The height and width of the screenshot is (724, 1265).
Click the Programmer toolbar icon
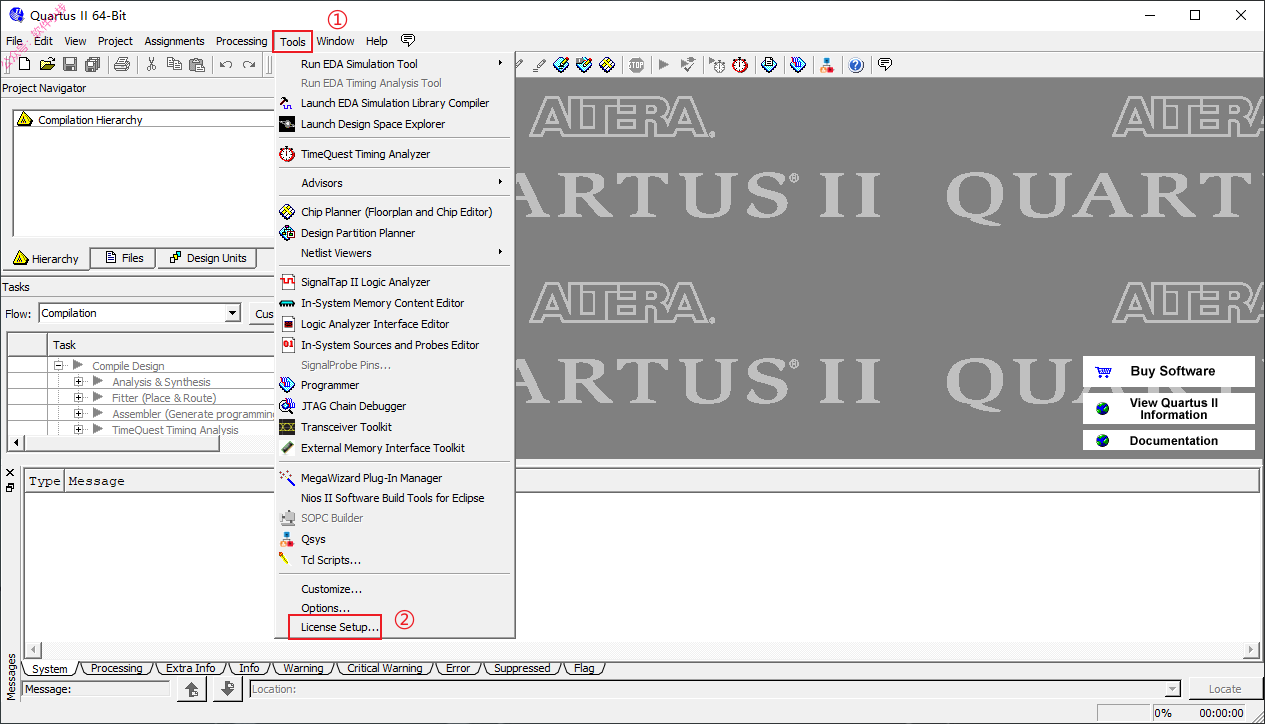(797, 65)
